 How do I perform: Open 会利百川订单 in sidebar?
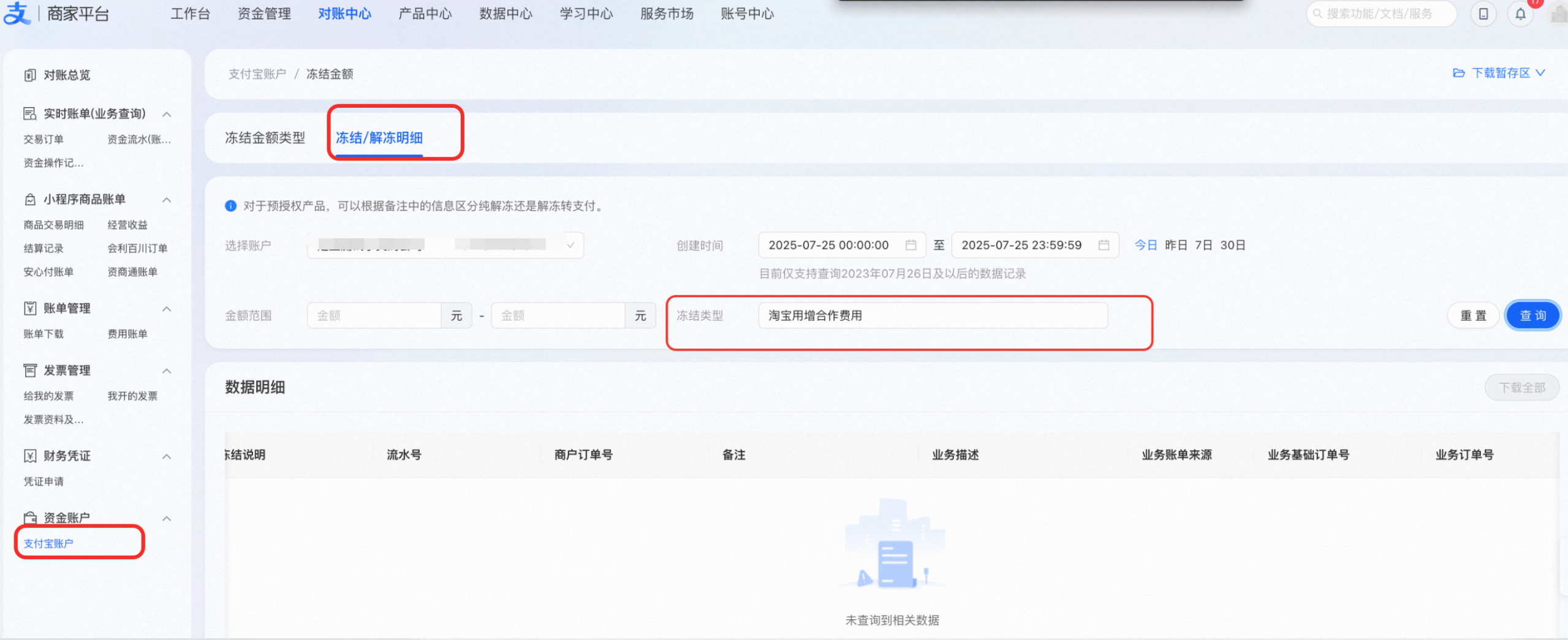click(137, 248)
